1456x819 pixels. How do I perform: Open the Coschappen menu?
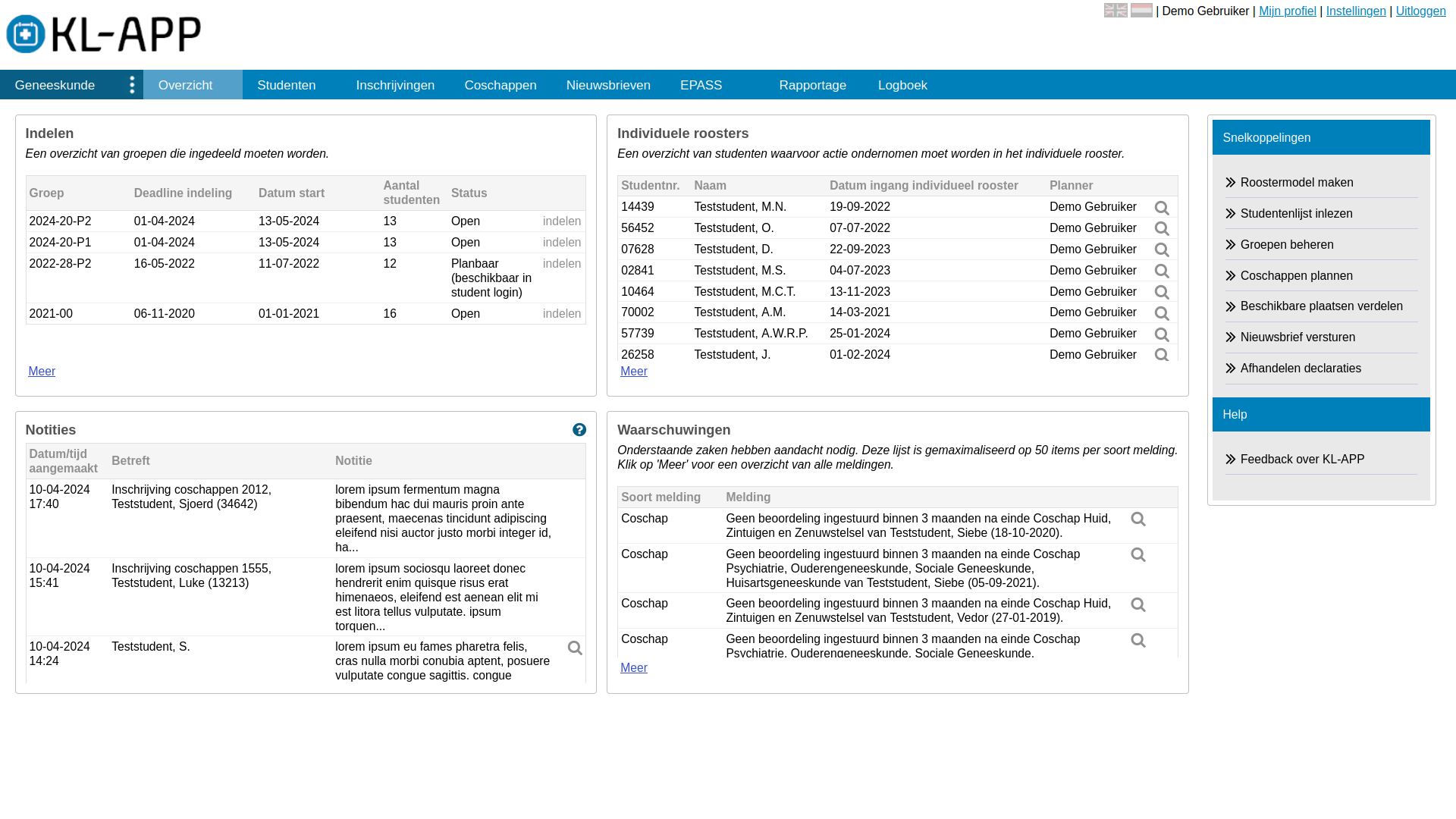coord(500,85)
